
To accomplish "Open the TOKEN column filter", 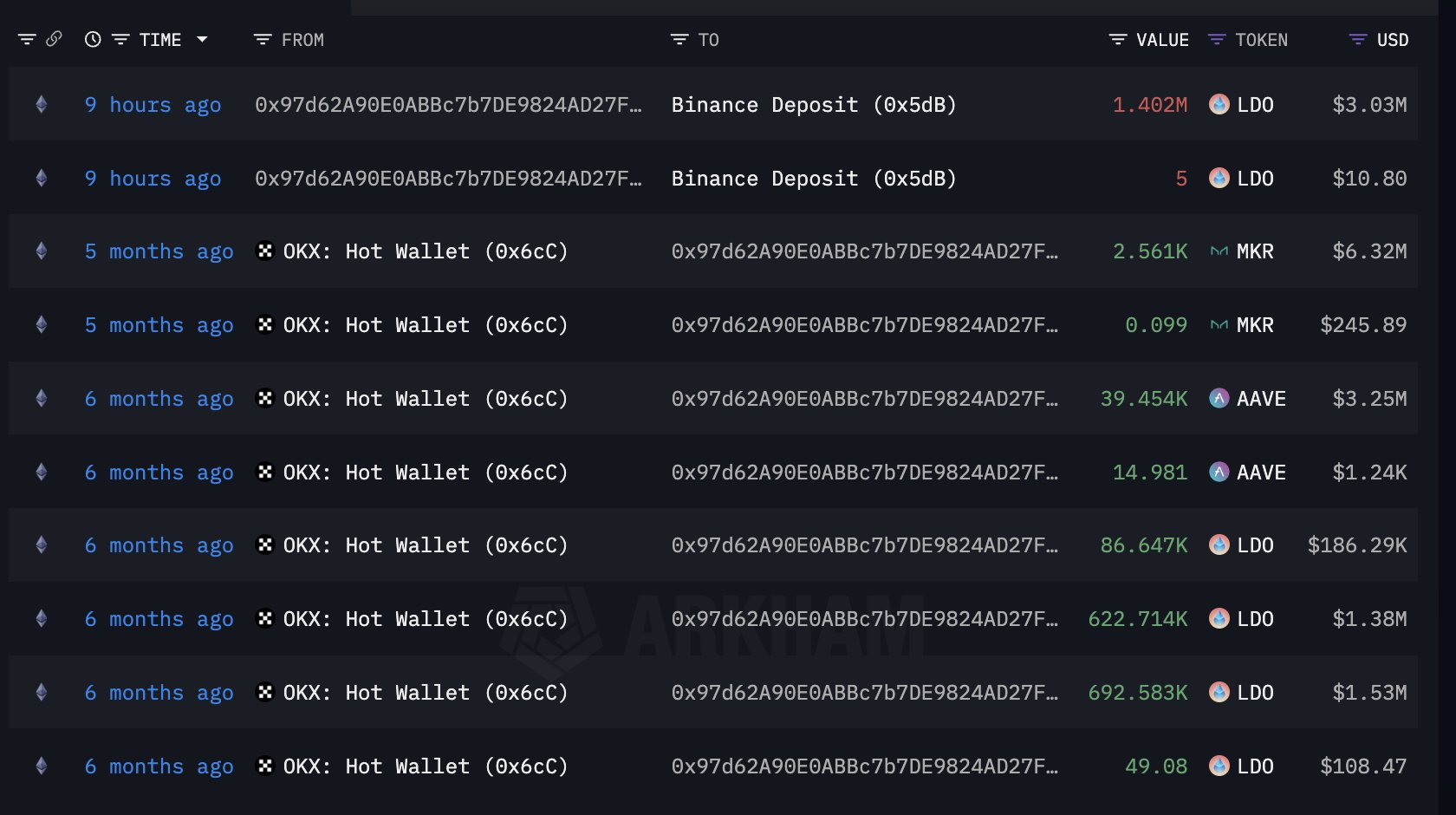I will pos(1217,39).
